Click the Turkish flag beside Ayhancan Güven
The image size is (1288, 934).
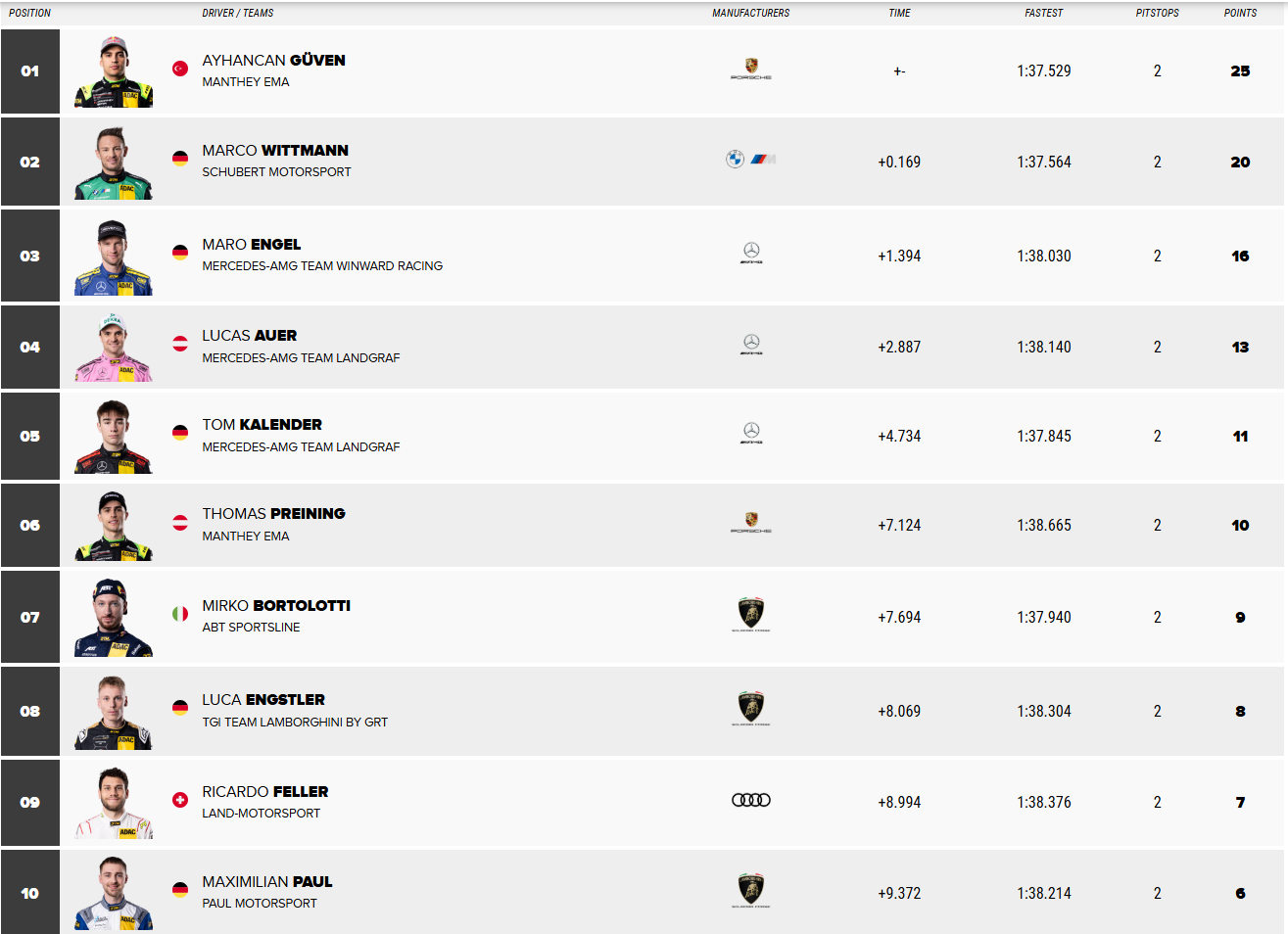tap(180, 69)
